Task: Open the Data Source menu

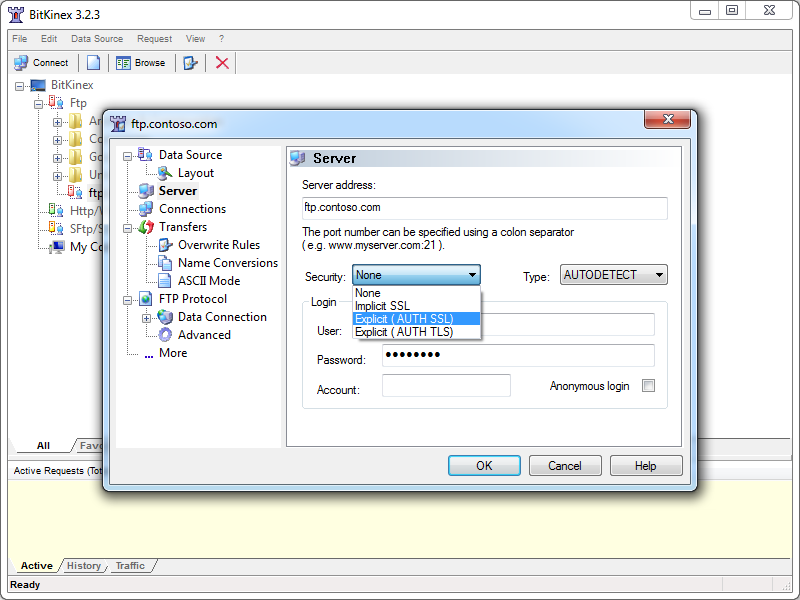Action: 97,39
